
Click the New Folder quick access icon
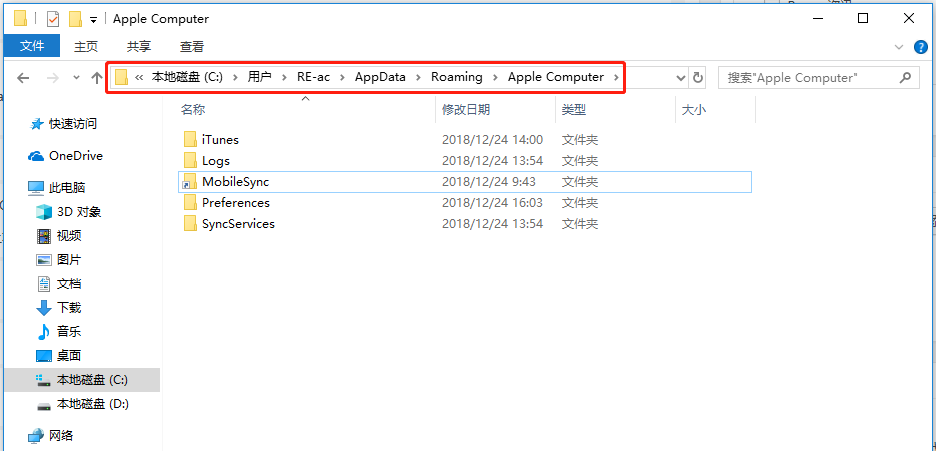75,19
